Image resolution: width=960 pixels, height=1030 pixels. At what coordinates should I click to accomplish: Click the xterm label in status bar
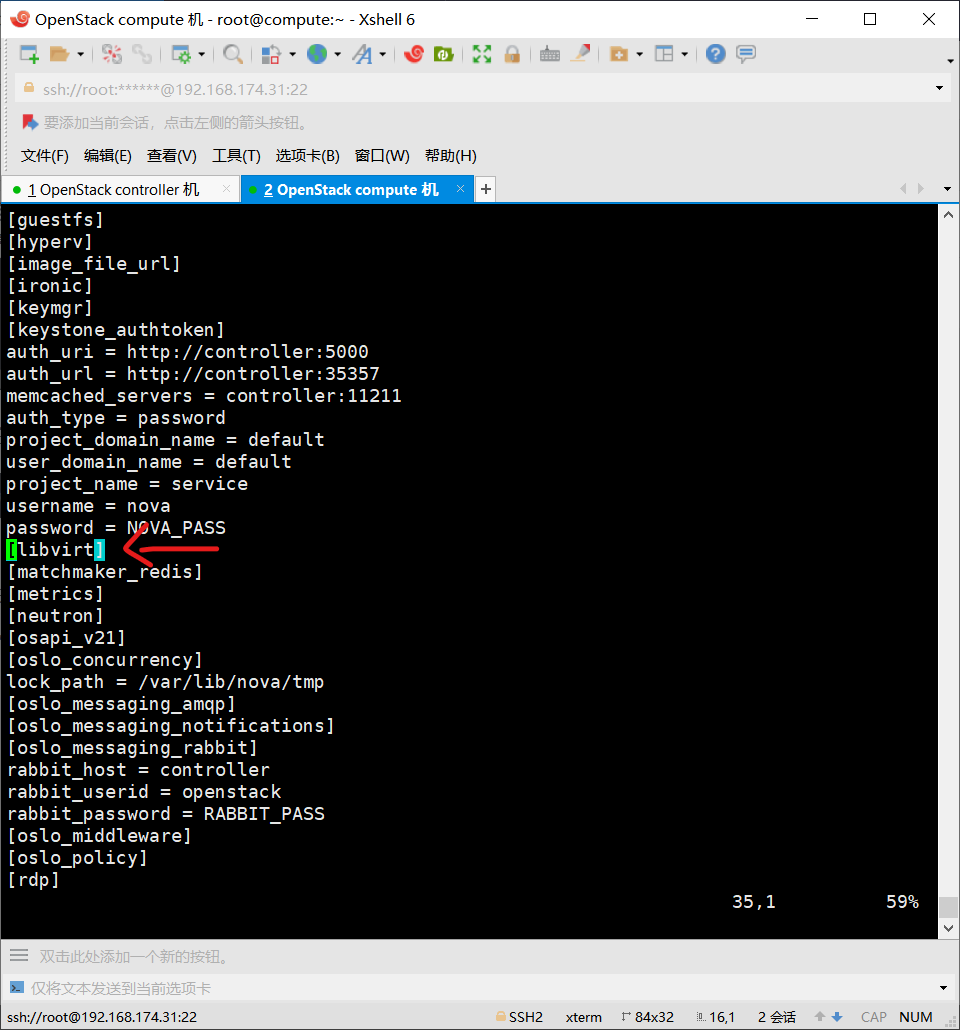pos(584,1016)
